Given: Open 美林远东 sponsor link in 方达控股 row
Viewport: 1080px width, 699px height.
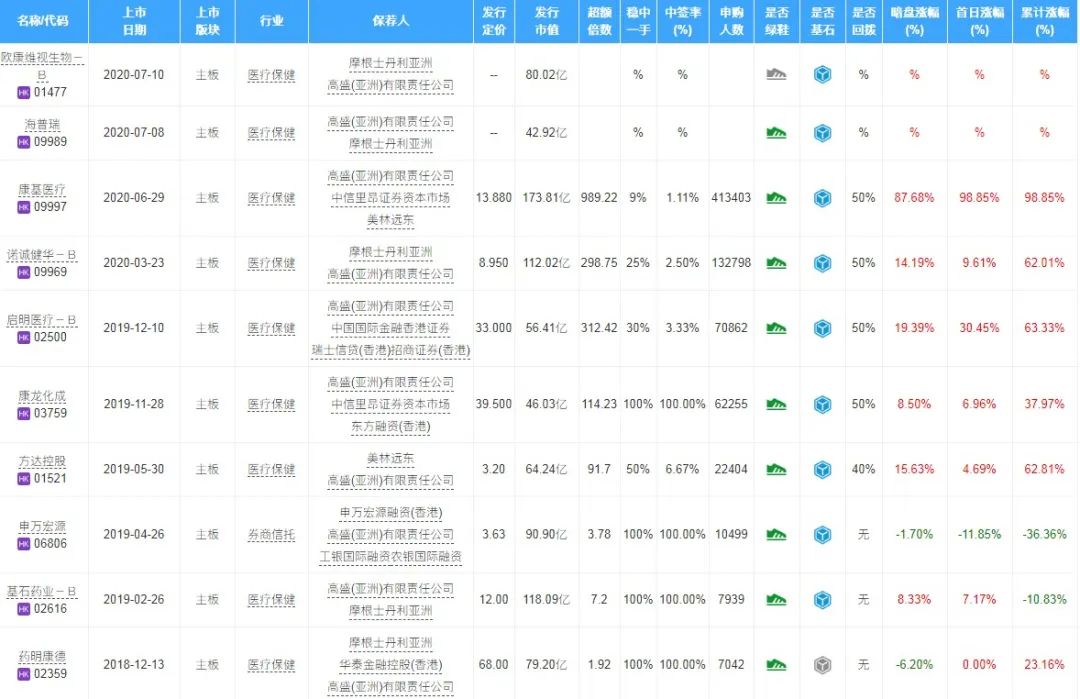Looking at the screenshot, I should [x=391, y=459].
